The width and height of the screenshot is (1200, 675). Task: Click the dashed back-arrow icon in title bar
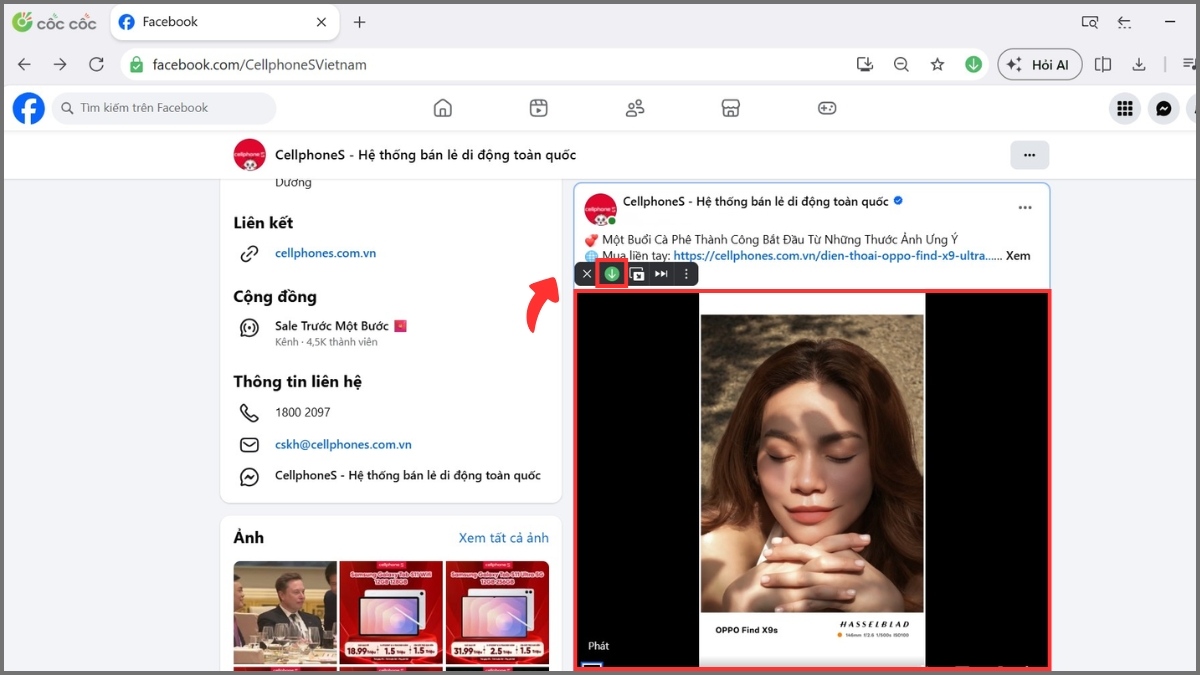click(1124, 22)
